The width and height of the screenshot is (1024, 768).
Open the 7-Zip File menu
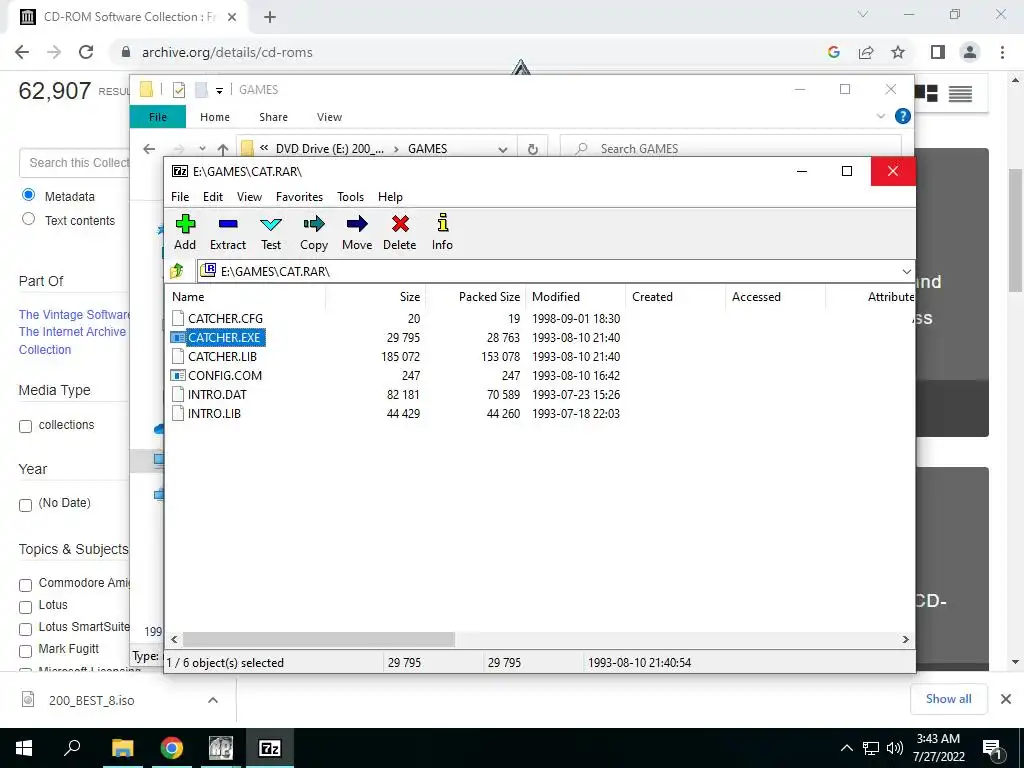pyautogui.click(x=180, y=197)
